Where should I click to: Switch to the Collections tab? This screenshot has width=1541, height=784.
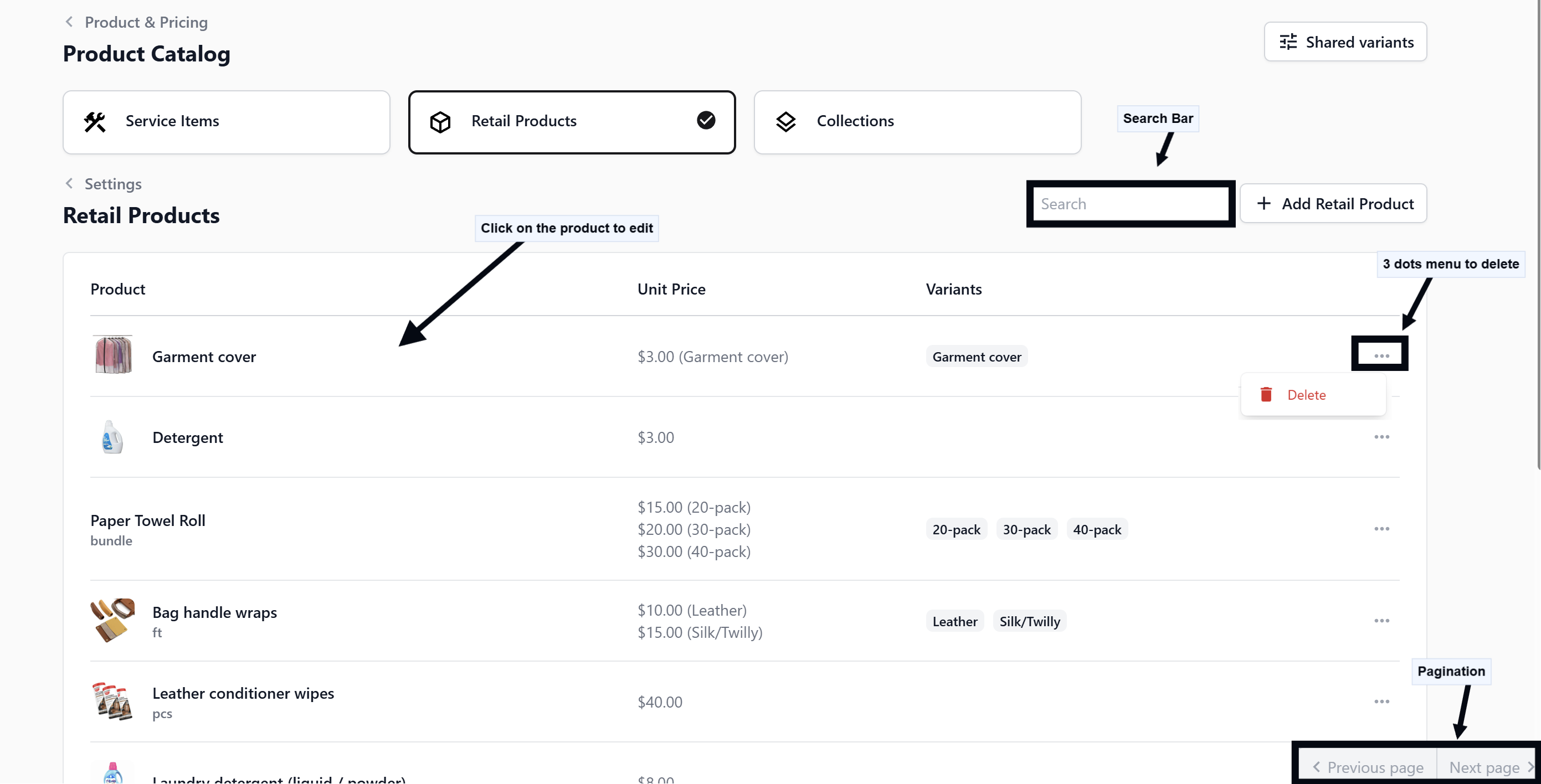pos(917,122)
